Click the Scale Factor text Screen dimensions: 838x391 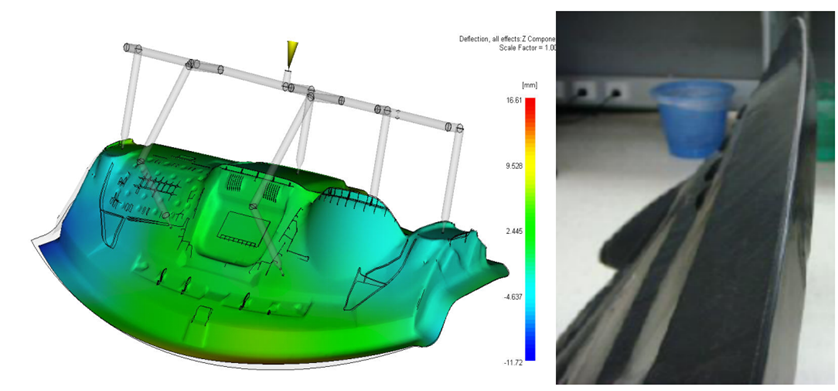[x=527, y=48]
